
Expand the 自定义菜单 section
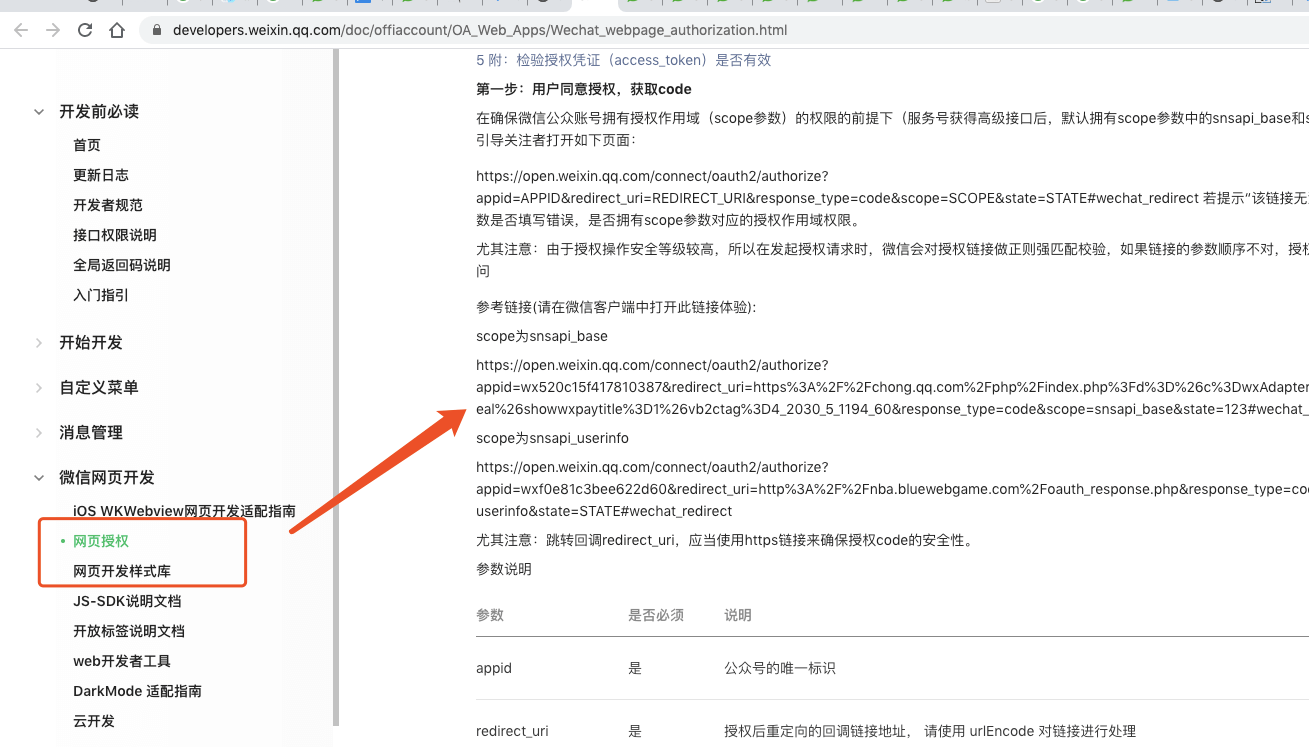point(39,388)
